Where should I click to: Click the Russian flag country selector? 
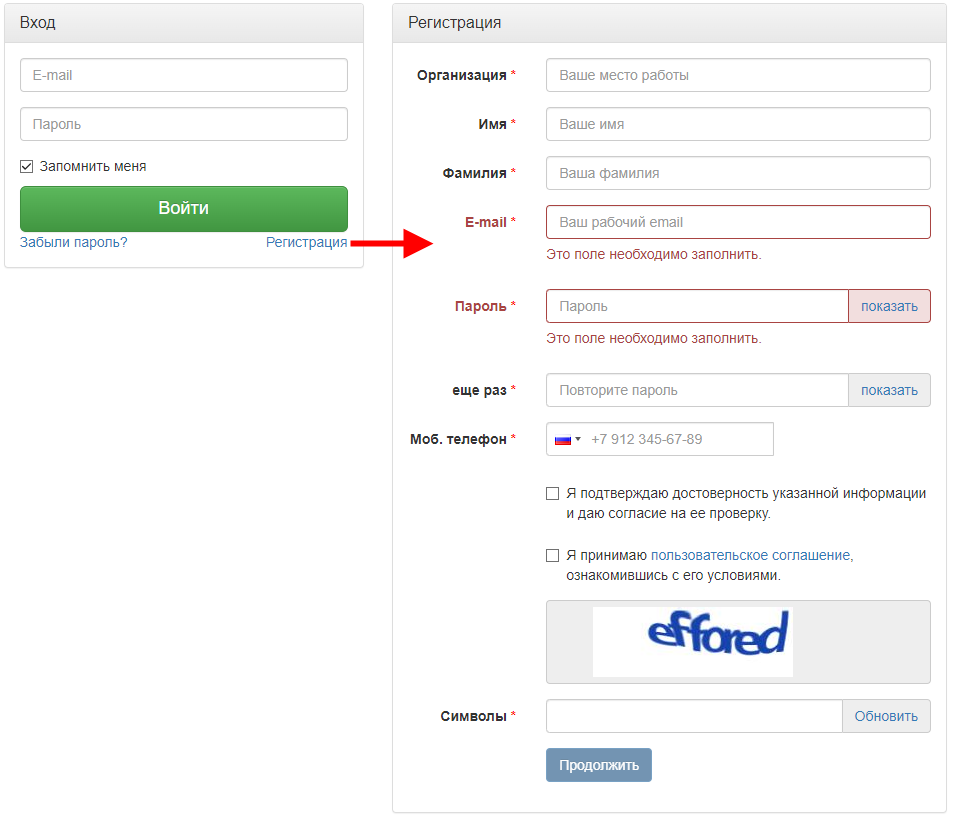[563, 439]
